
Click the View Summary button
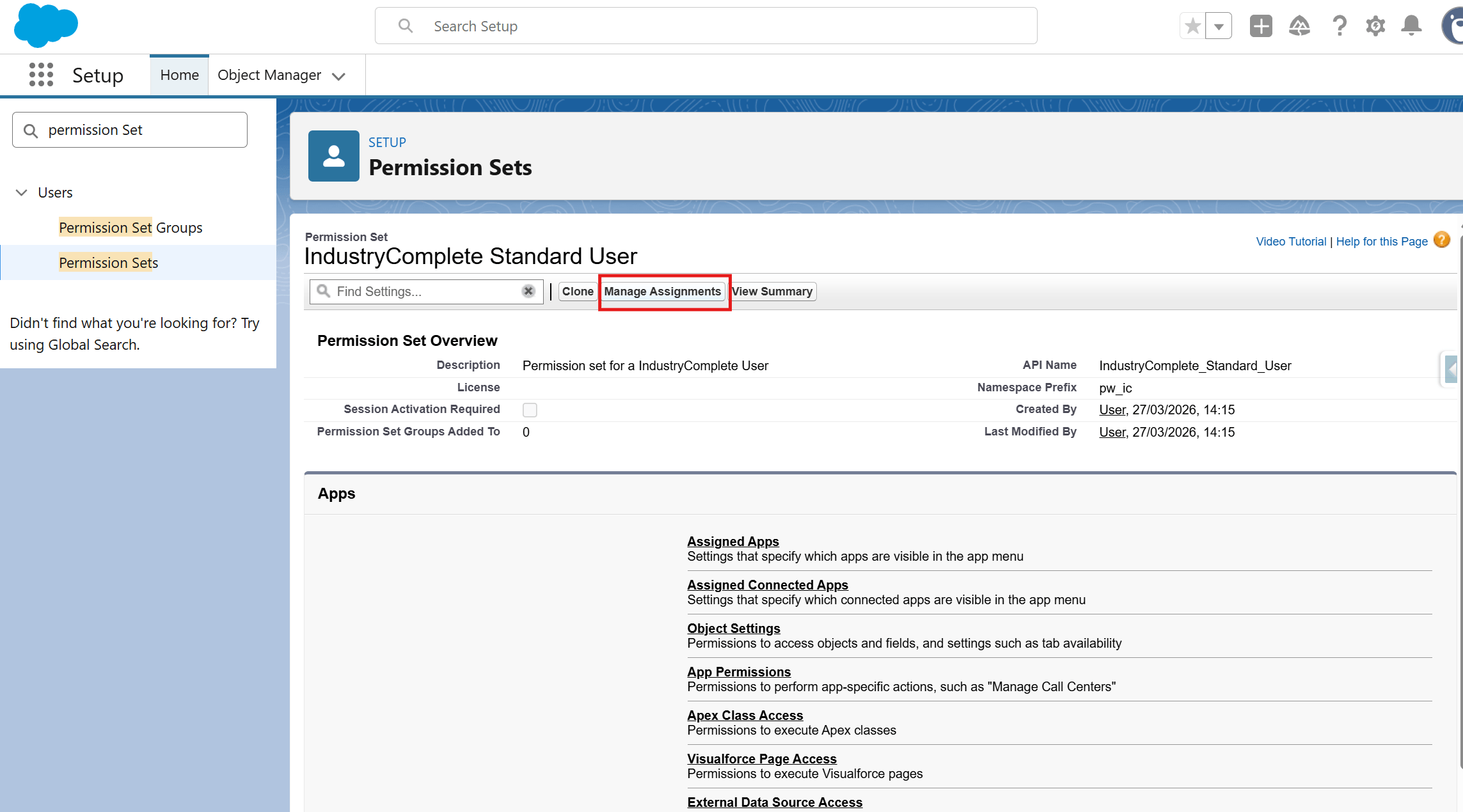coord(772,292)
